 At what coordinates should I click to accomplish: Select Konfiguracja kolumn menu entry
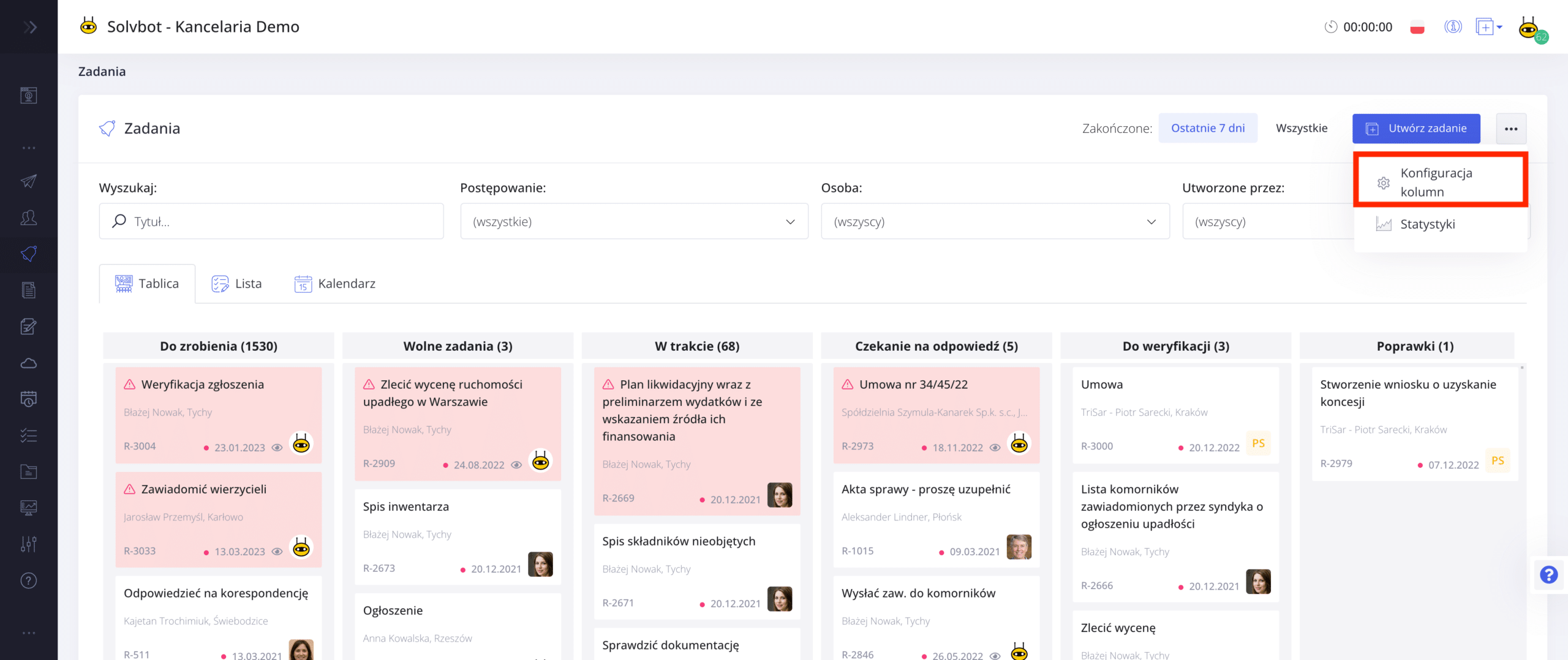point(1441,182)
